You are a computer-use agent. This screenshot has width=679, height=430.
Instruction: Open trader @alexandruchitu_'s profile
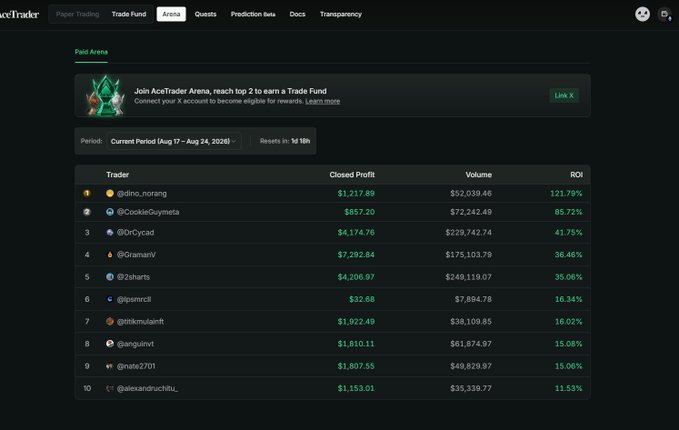[147, 388]
